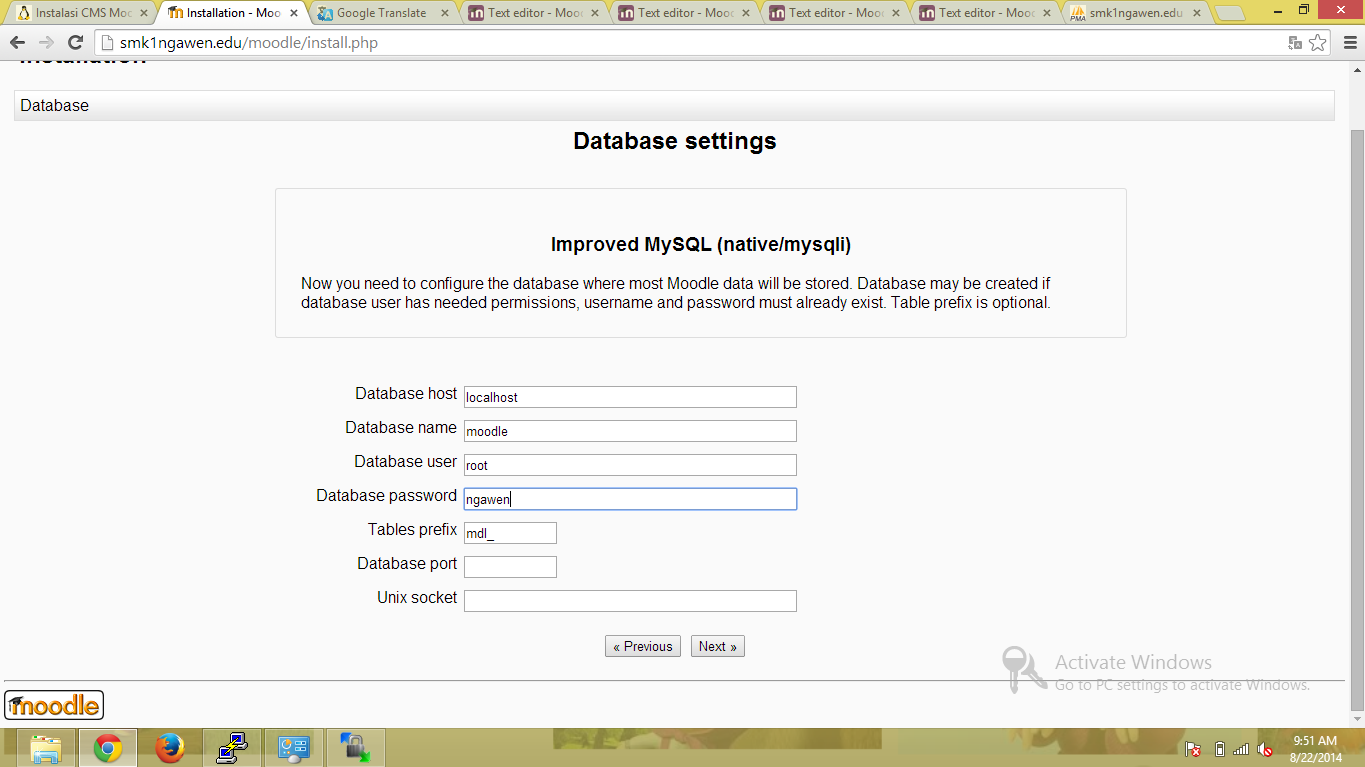
Task: Click the battery icon in the system tray
Action: coord(1219,749)
